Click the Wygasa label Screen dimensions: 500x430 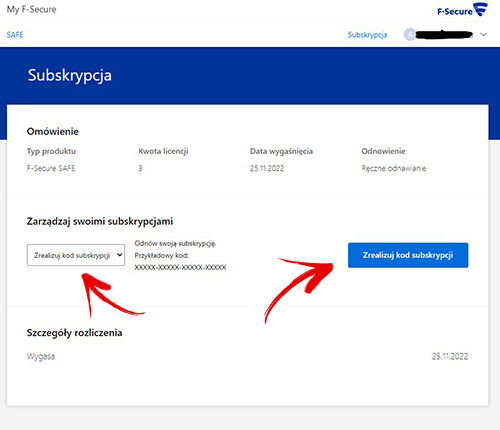41,356
